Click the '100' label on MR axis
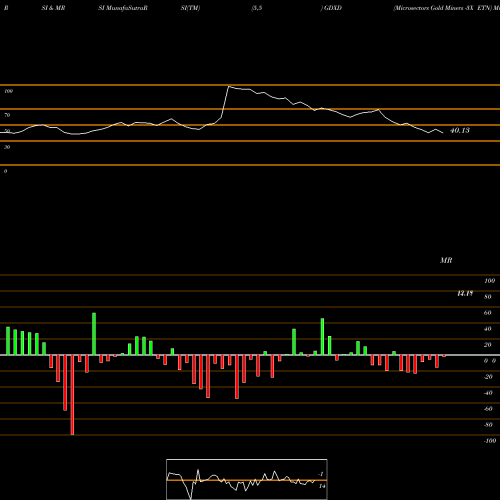The height and width of the screenshot is (500, 500). pos(489,281)
